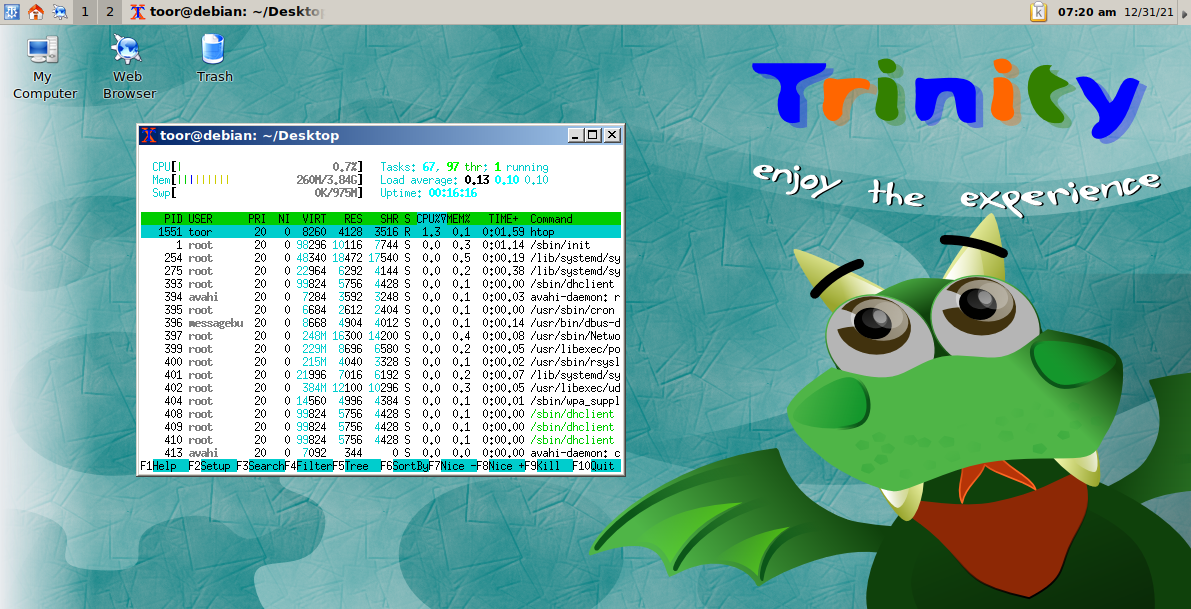Sort processes by the MEM% column header

coord(459,219)
